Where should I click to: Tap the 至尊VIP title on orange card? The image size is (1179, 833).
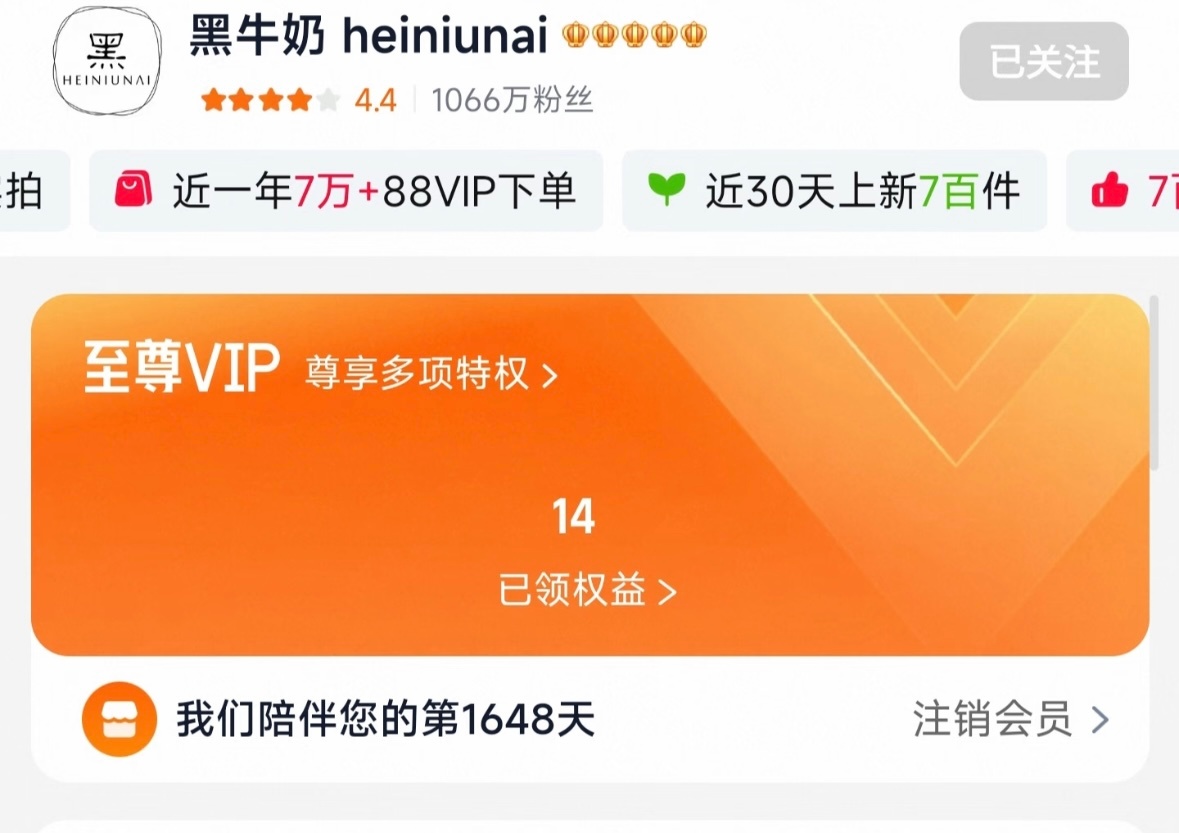pyautogui.click(x=182, y=368)
